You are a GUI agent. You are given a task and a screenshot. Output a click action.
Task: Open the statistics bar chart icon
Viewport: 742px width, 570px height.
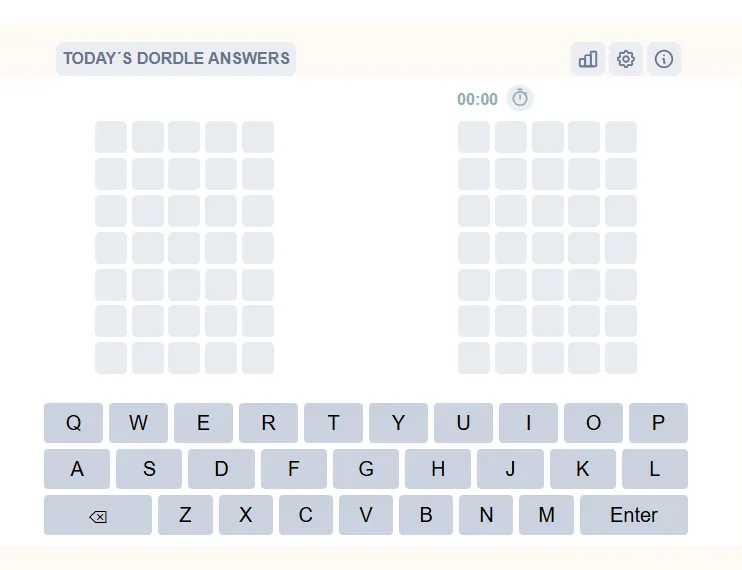coord(588,59)
